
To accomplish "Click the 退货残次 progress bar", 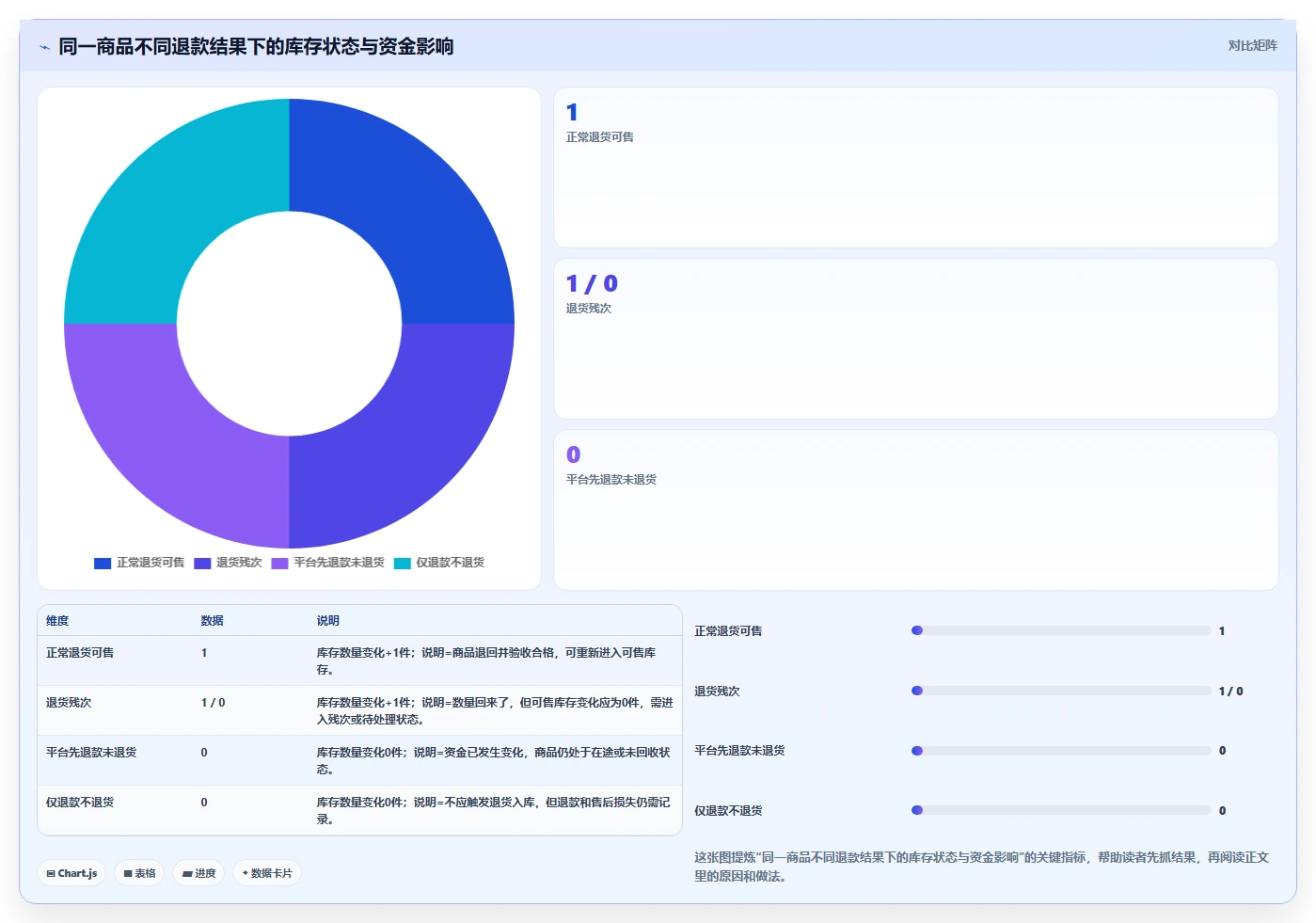I will (1061, 691).
